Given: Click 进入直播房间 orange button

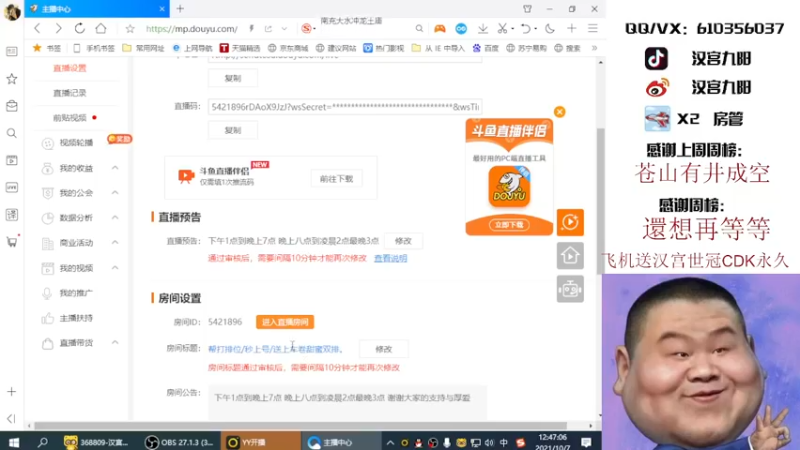Looking at the screenshot, I should 285,322.
